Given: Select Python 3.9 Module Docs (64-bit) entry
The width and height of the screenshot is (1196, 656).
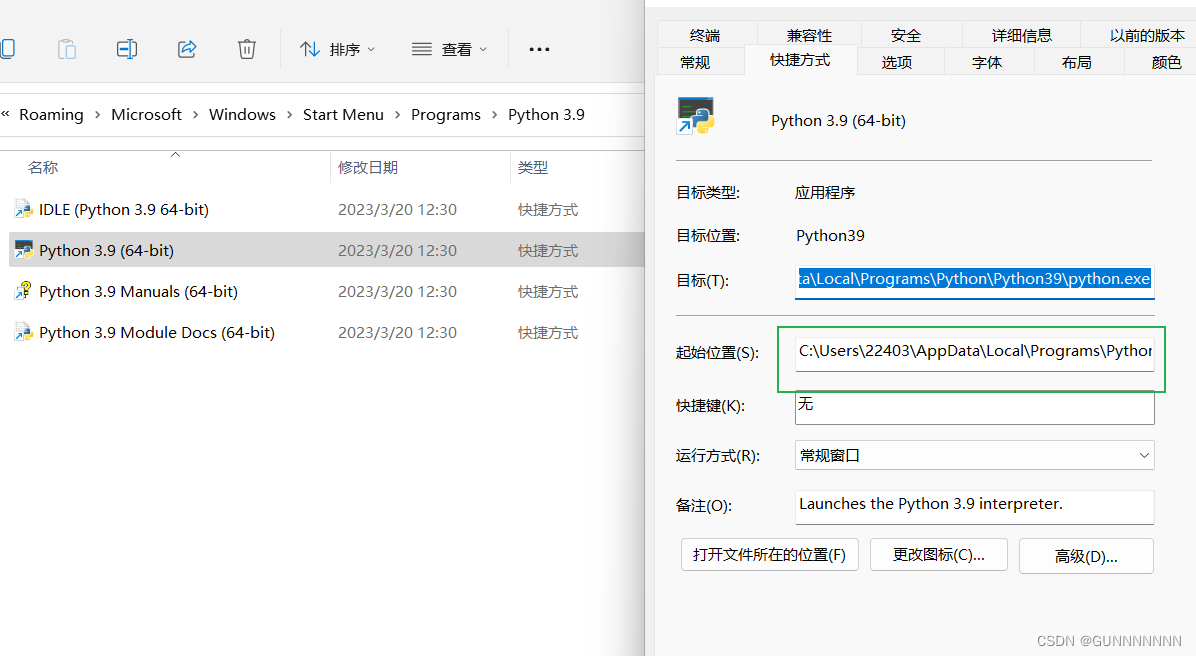Looking at the screenshot, I should (156, 333).
